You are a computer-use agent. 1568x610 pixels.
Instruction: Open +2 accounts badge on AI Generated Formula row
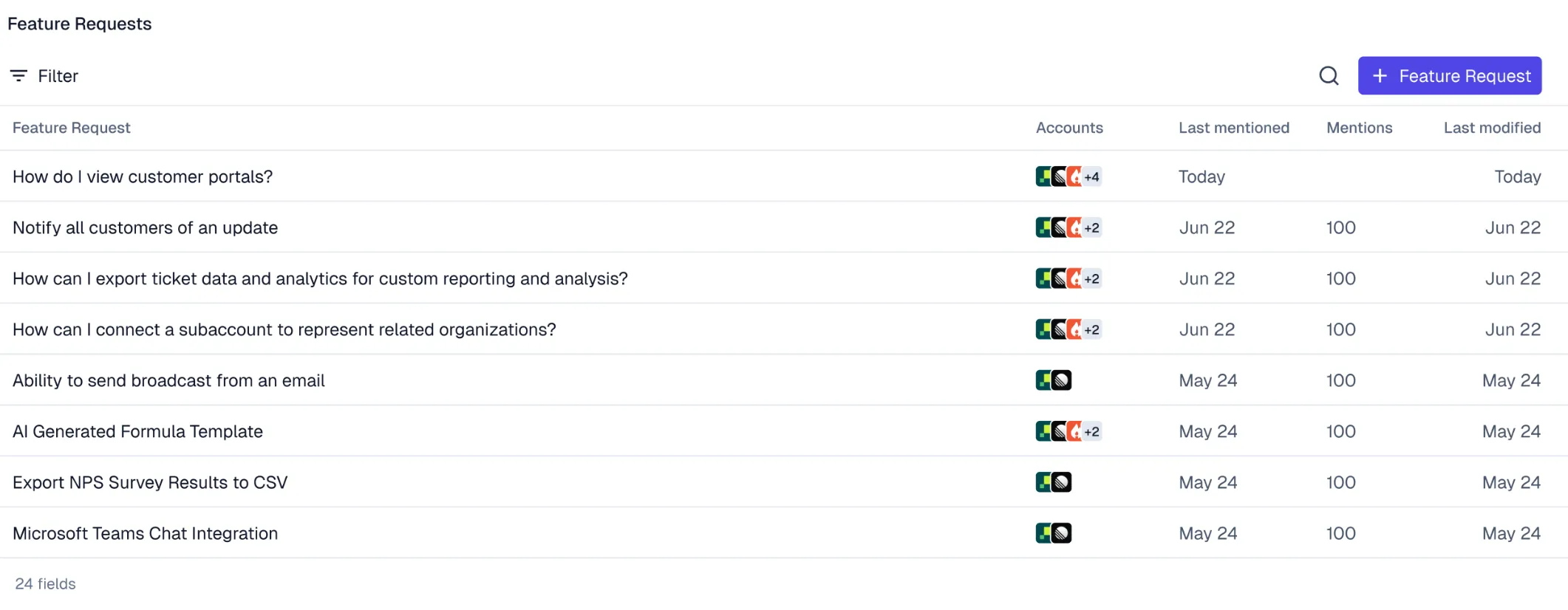(1091, 431)
